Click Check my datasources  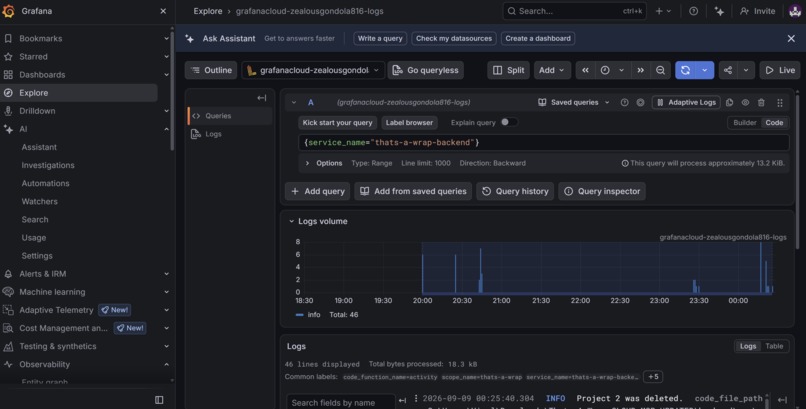454,39
